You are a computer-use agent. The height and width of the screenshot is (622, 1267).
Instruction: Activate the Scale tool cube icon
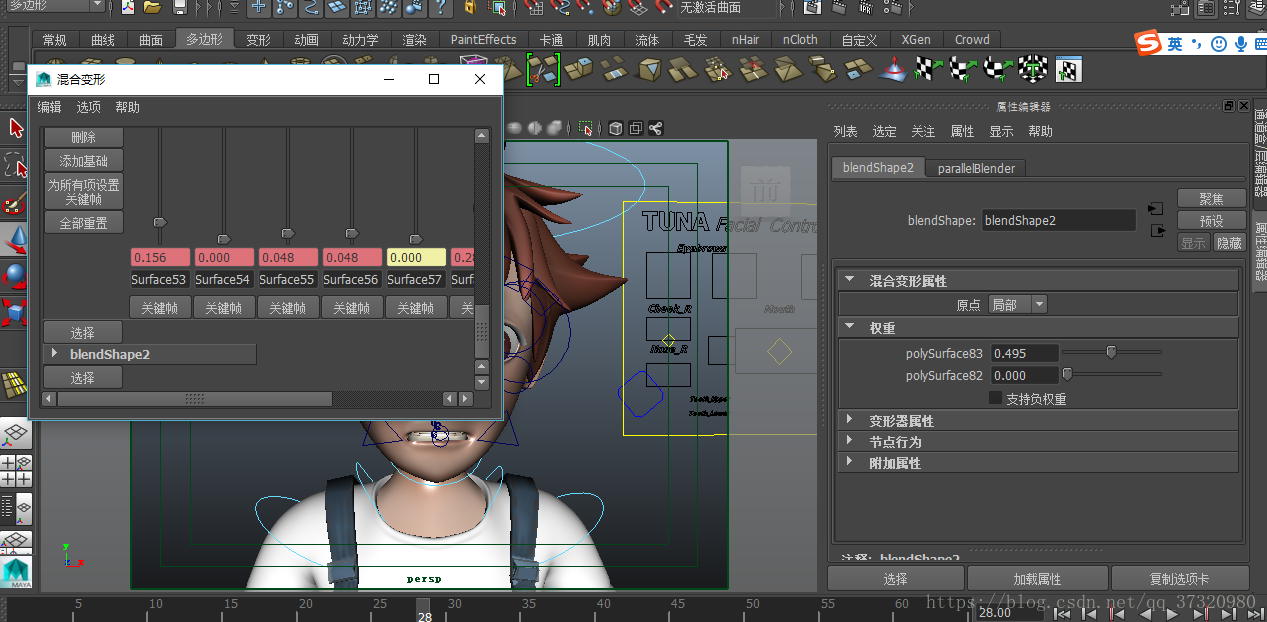click(15, 312)
